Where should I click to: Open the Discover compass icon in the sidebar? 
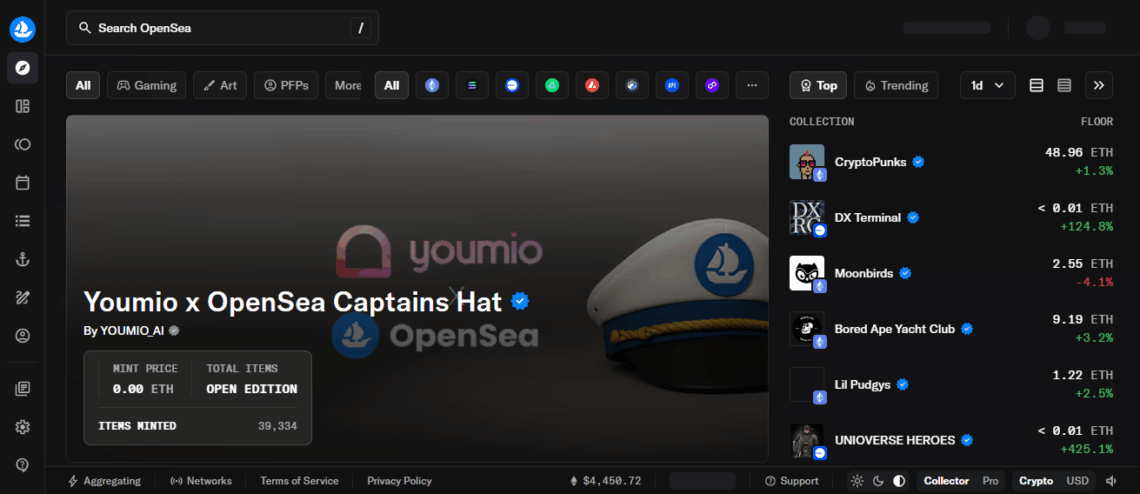pos(22,68)
